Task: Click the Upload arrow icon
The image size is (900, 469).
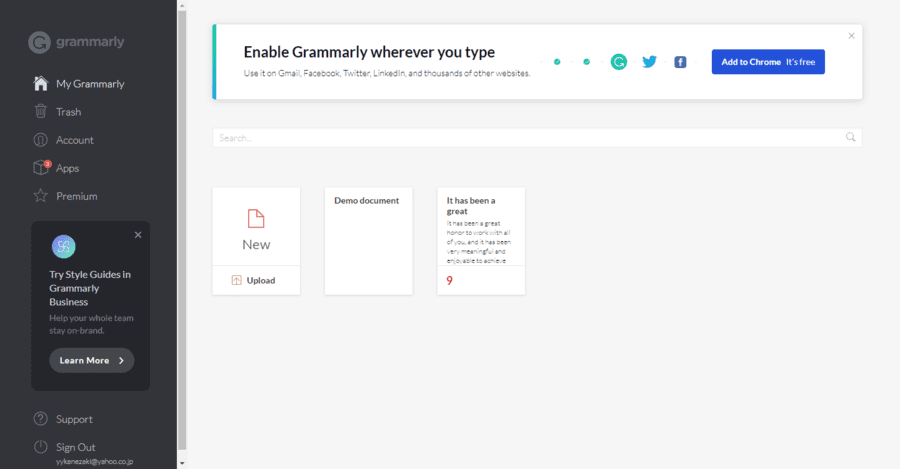Action: pos(236,280)
